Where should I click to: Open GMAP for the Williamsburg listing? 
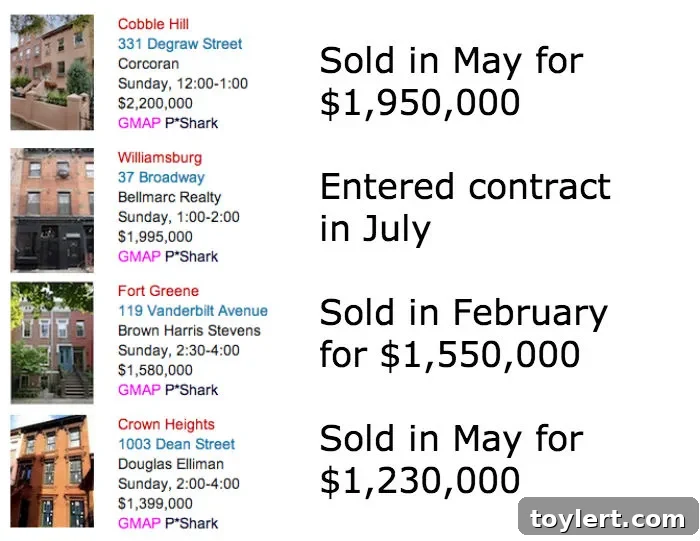tap(139, 256)
